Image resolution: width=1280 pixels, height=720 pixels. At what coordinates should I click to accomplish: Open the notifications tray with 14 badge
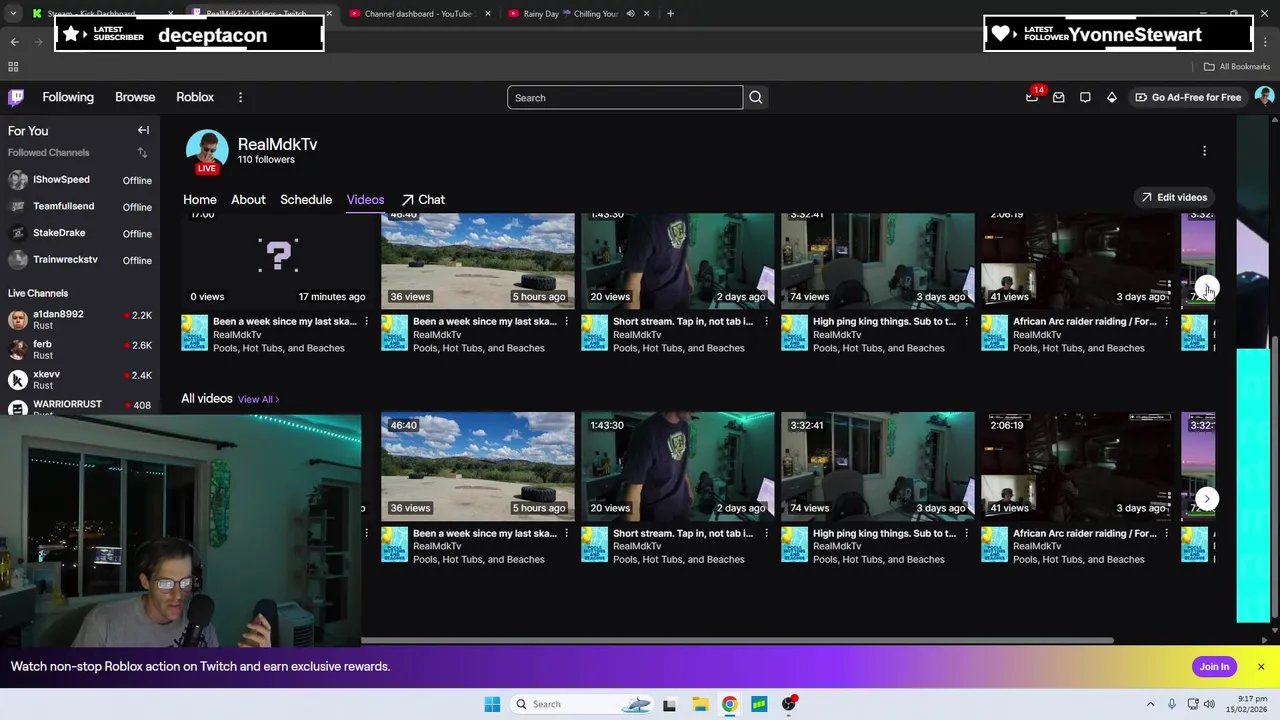[x=1033, y=96]
